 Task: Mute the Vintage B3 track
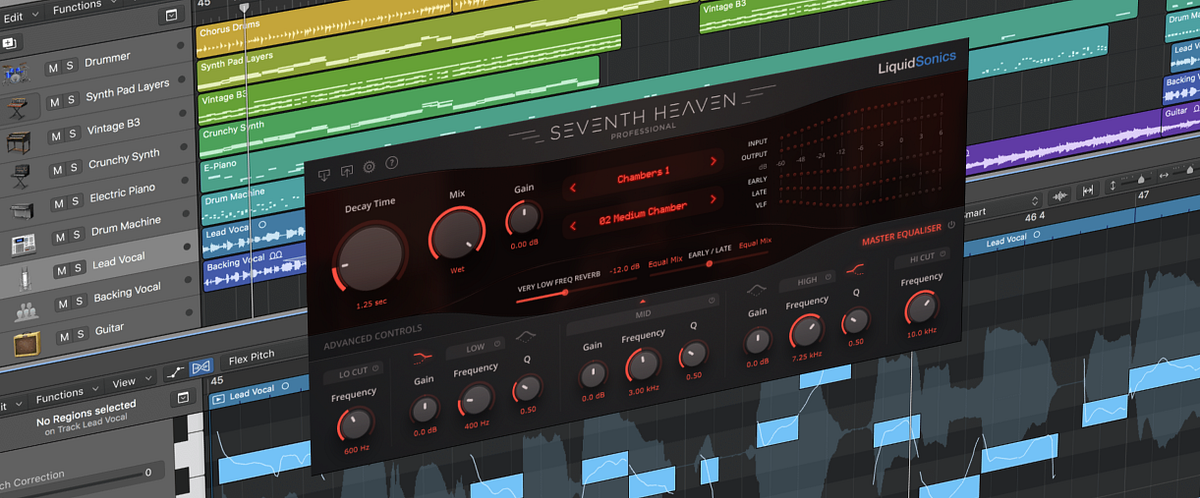point(56,135)
